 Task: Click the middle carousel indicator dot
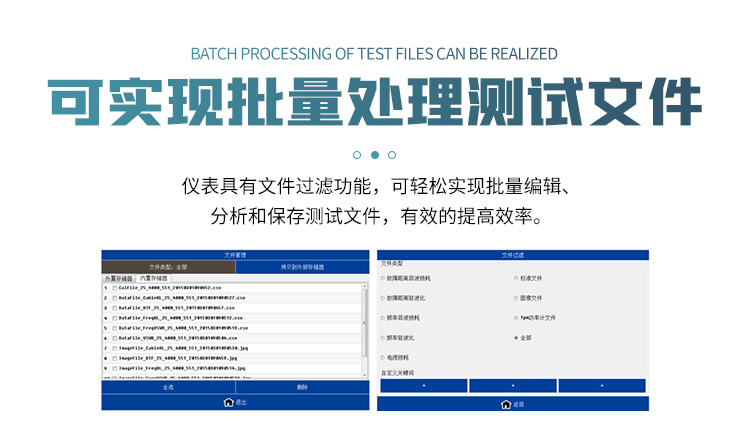pyautogui.click(x=375, y=155)
